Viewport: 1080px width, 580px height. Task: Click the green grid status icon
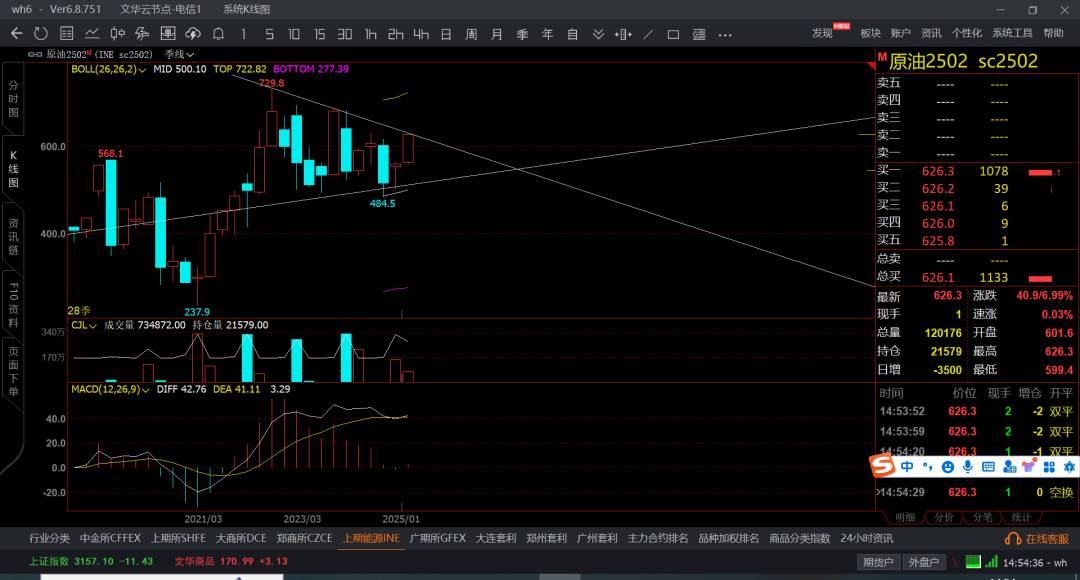pyautogui.click(x=973, y=562)
